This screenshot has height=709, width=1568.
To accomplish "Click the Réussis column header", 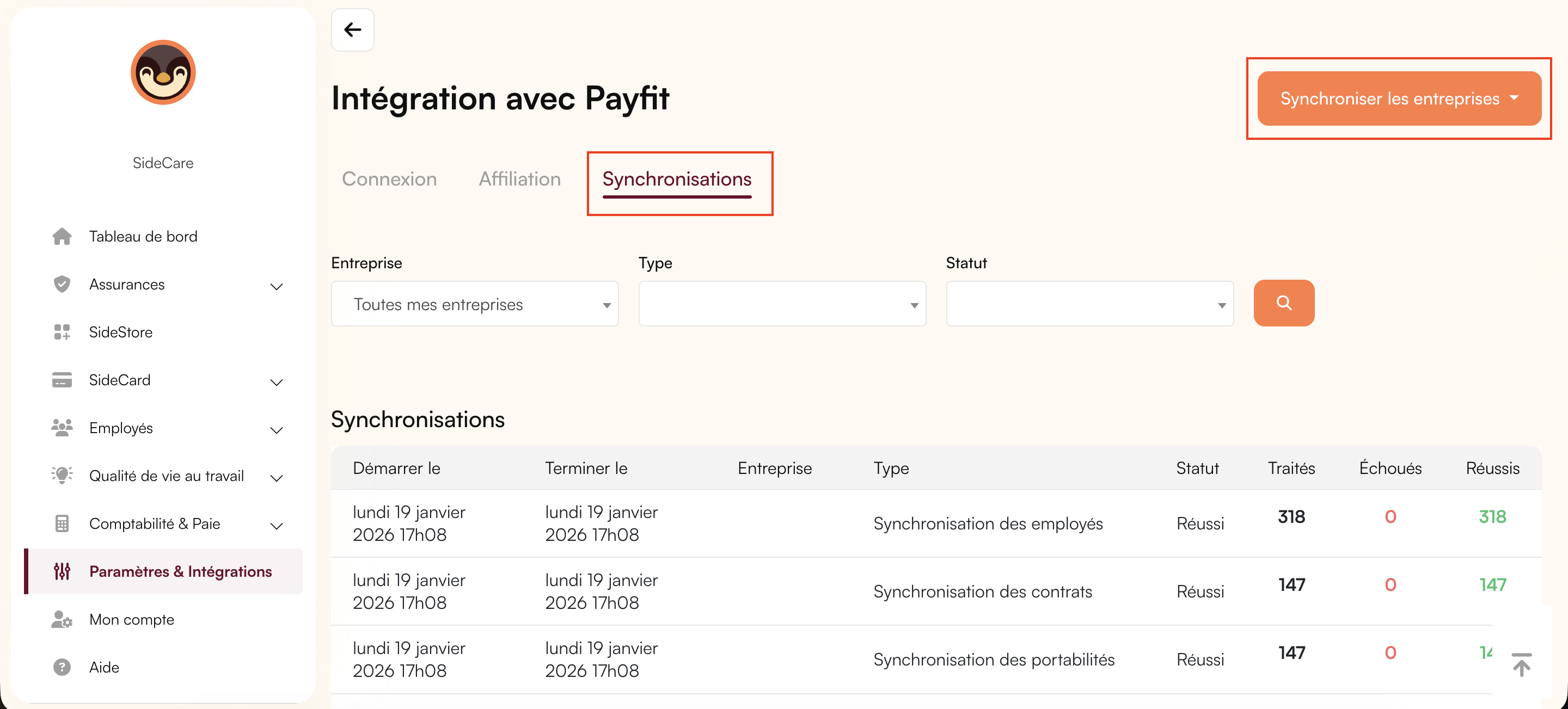I will (x=1492, y=468).
